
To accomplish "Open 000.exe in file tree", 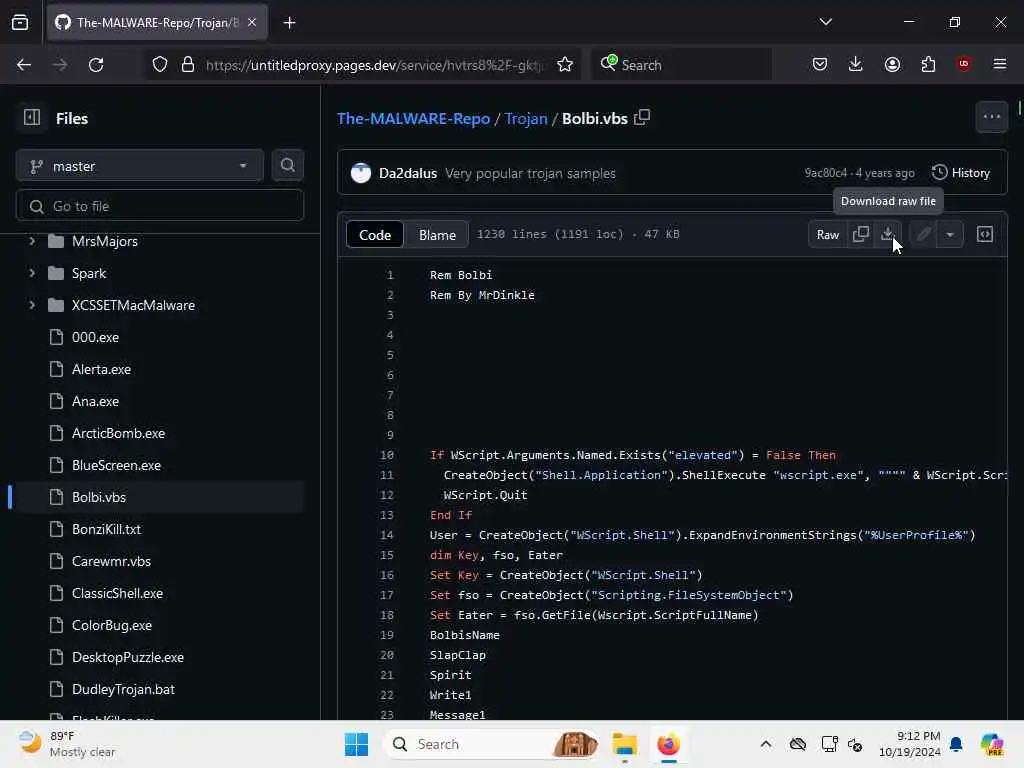I will [95, 337].
